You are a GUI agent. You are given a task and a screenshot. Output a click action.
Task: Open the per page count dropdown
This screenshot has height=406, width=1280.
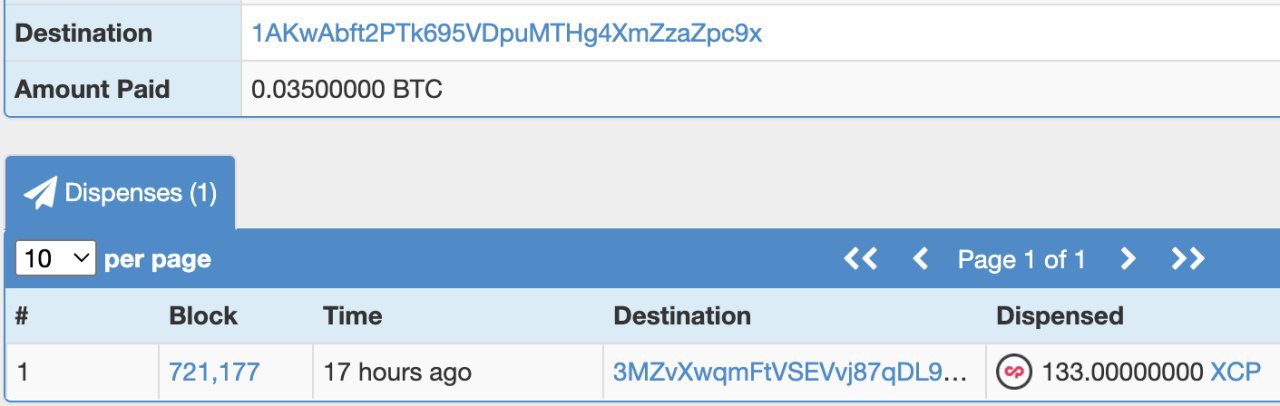[55, 259]
